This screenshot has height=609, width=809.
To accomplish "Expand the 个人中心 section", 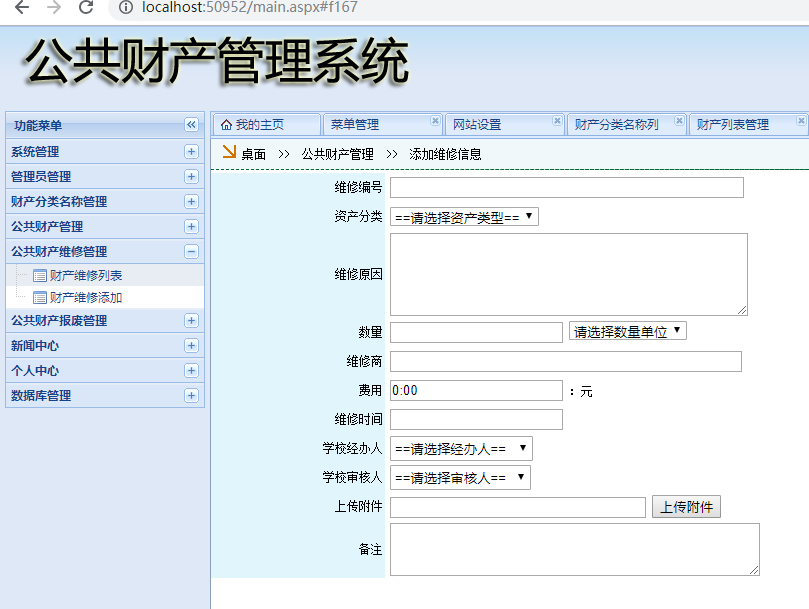I will point(191,371).
